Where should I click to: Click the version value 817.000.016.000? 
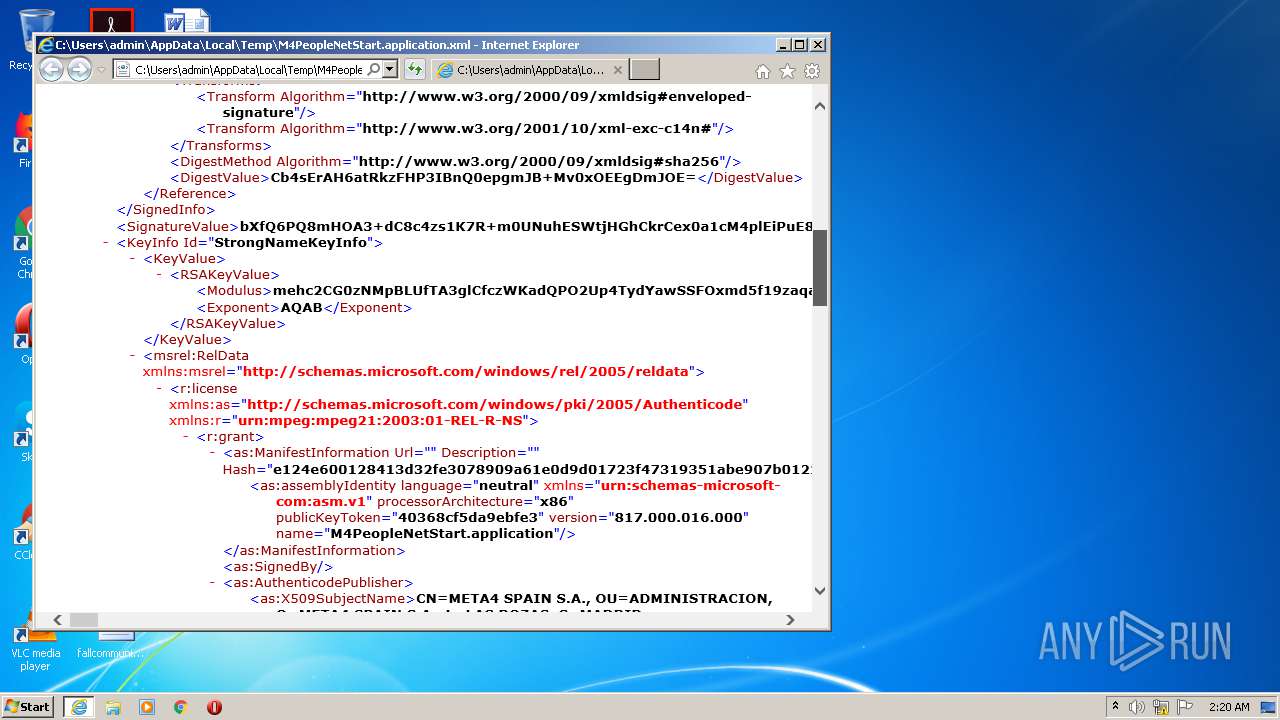(677, 517)
